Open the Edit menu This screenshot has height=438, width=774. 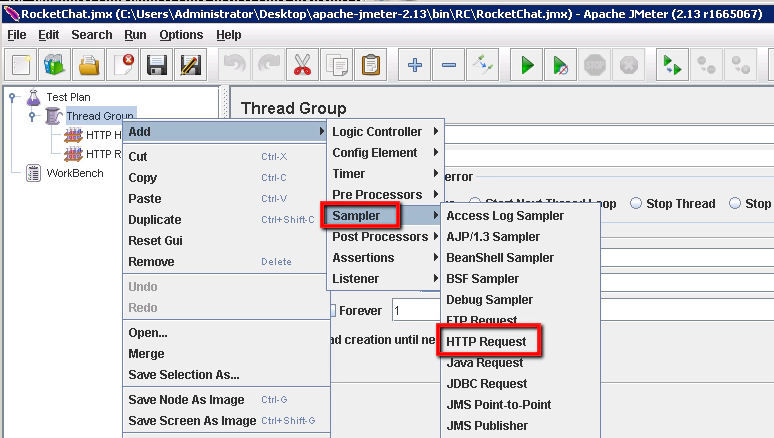click(x=48, y=35)
